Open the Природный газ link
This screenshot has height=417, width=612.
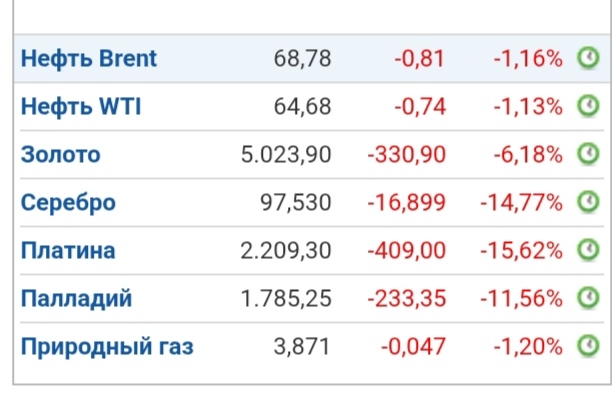click(107, 347)
